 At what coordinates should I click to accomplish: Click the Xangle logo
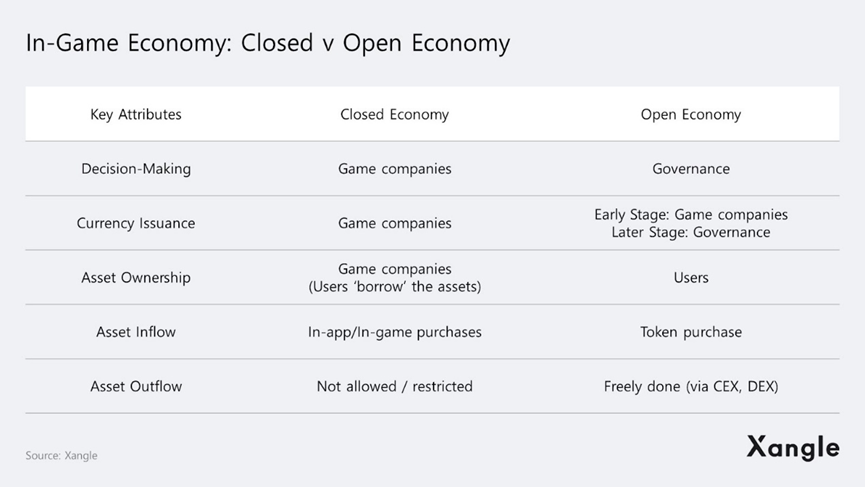click(792, 448)
